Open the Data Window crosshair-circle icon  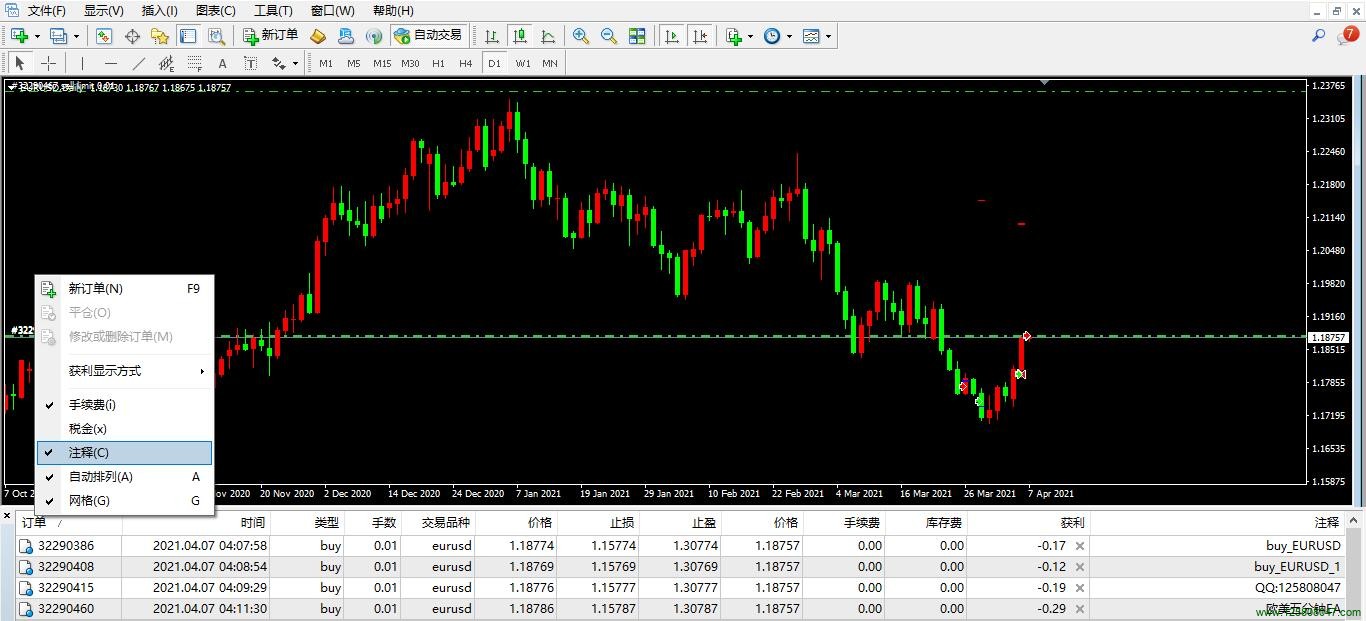tap(132, 36)
